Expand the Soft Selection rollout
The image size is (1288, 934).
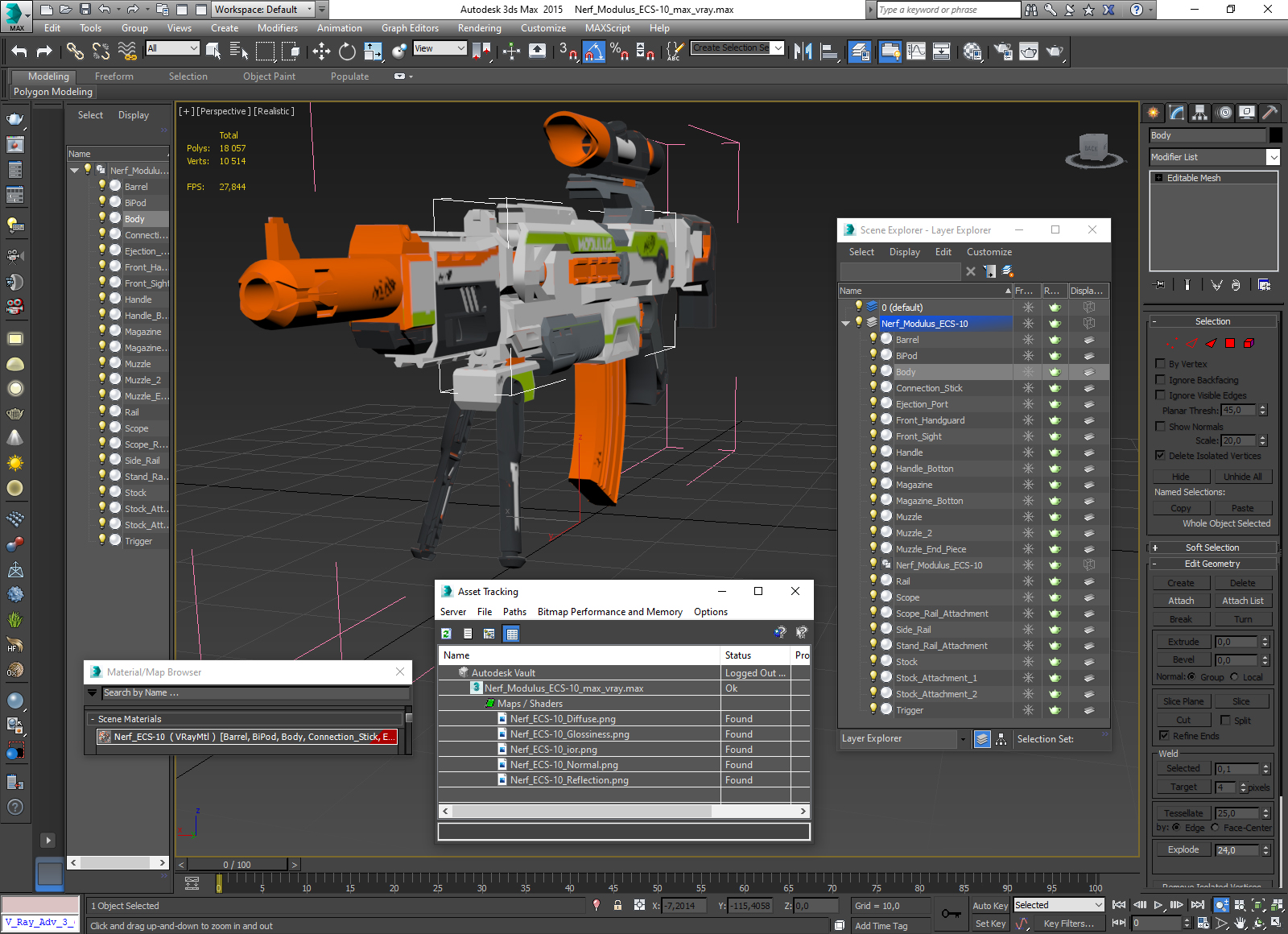[1212, 548]
